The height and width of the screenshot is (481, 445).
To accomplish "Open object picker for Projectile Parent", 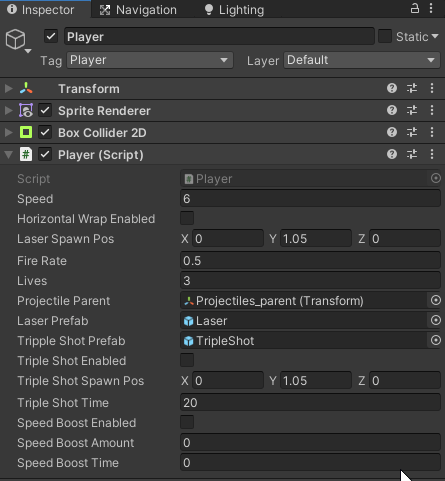I will click(435, 300).
